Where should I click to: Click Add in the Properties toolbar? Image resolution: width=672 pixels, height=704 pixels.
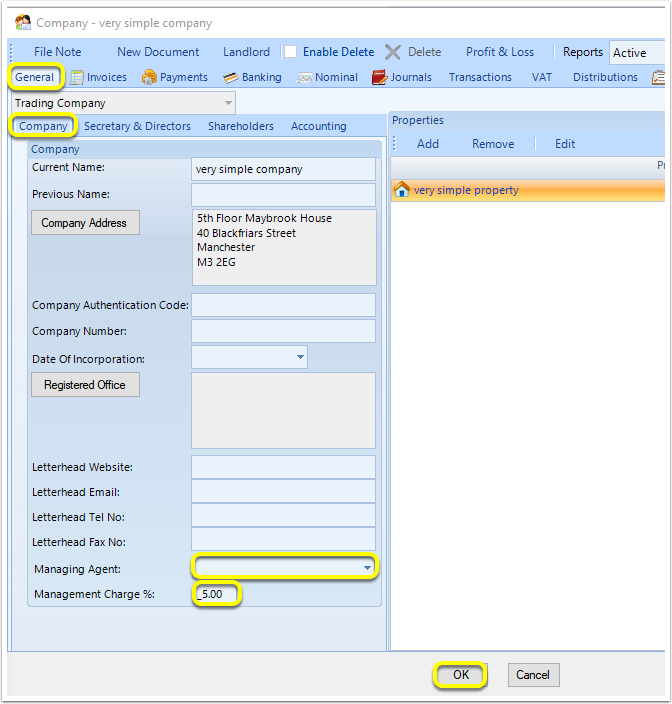(428, 144)
